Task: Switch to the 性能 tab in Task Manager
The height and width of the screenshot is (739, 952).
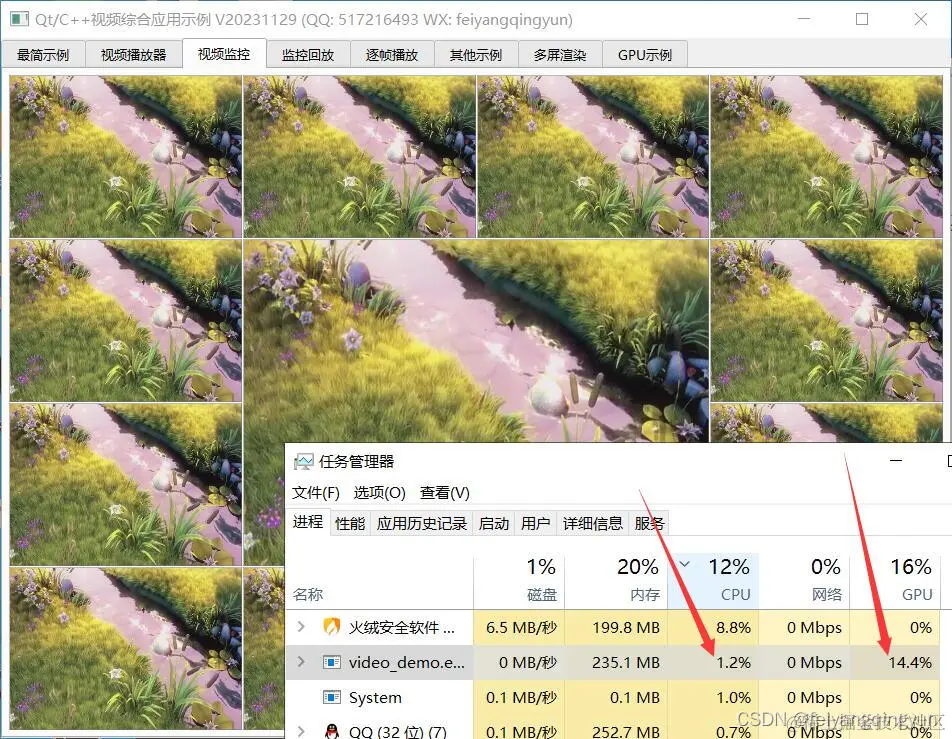Action: 349,522
